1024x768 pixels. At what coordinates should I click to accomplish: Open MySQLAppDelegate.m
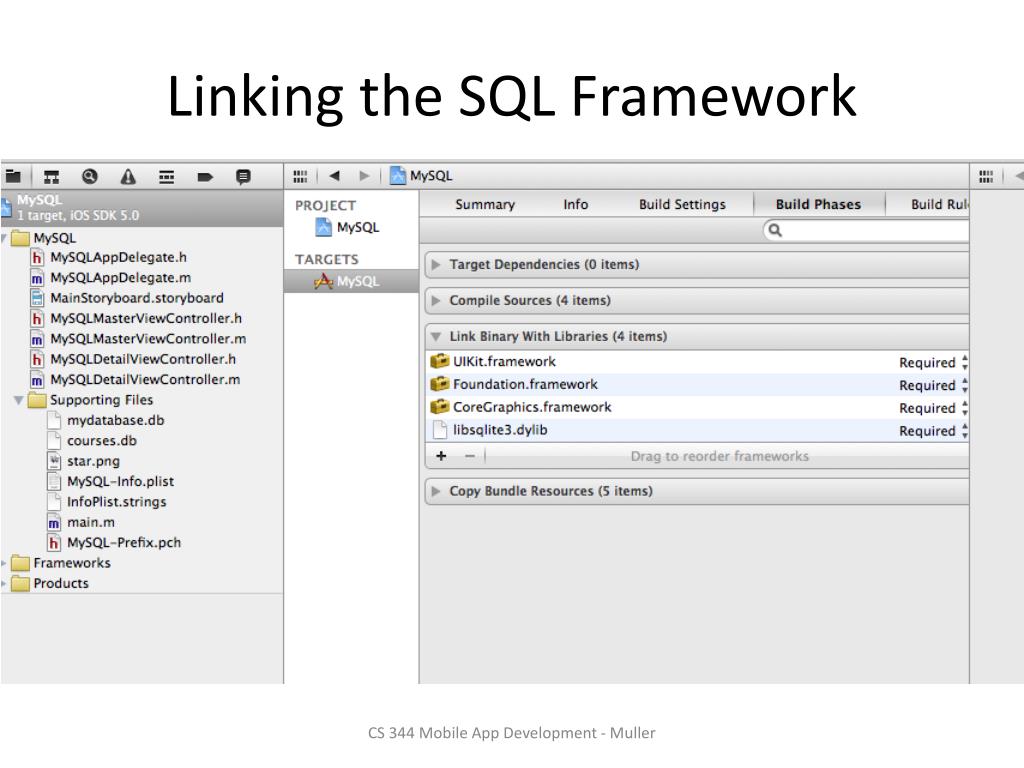click(121, 278)
